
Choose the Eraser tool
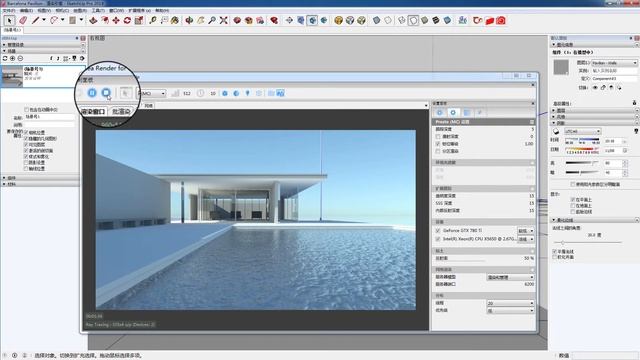tap(23, 20)
